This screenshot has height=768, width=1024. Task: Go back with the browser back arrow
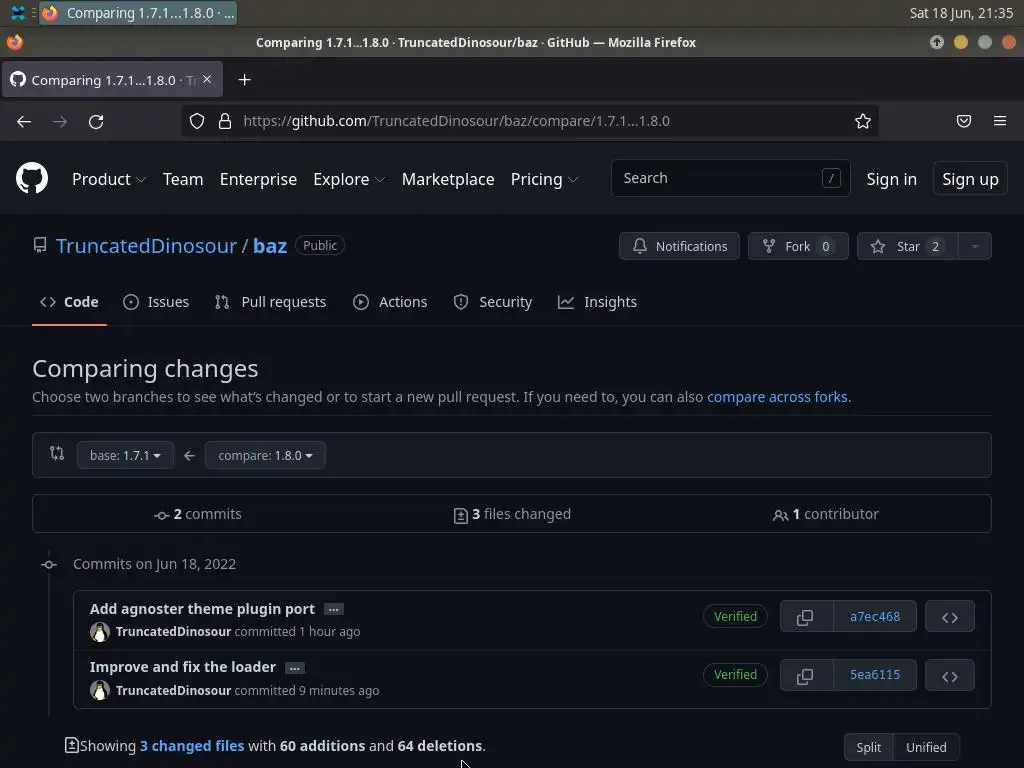24,121
